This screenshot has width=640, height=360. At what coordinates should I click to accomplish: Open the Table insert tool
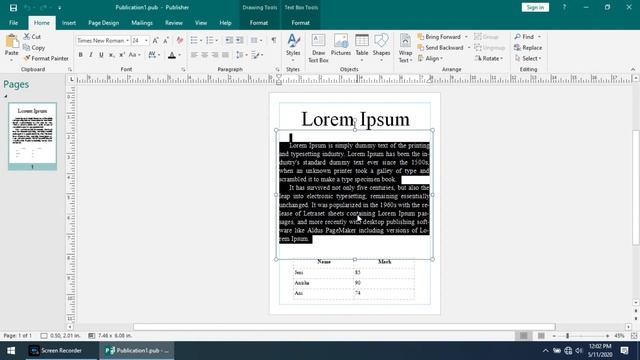point(362,48)
